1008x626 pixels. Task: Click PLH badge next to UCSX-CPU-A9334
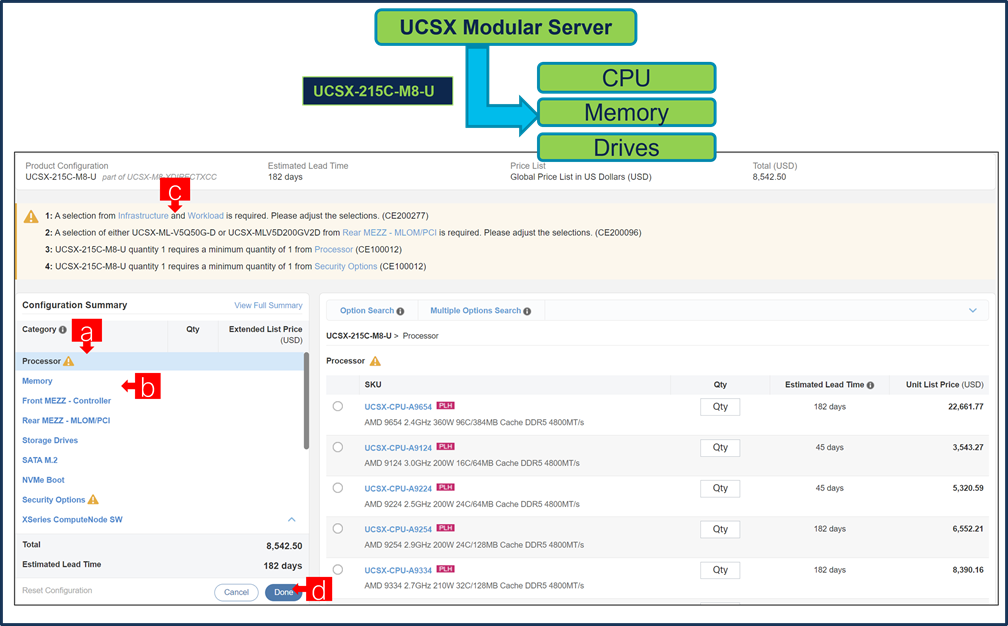[x=446, y=569]
